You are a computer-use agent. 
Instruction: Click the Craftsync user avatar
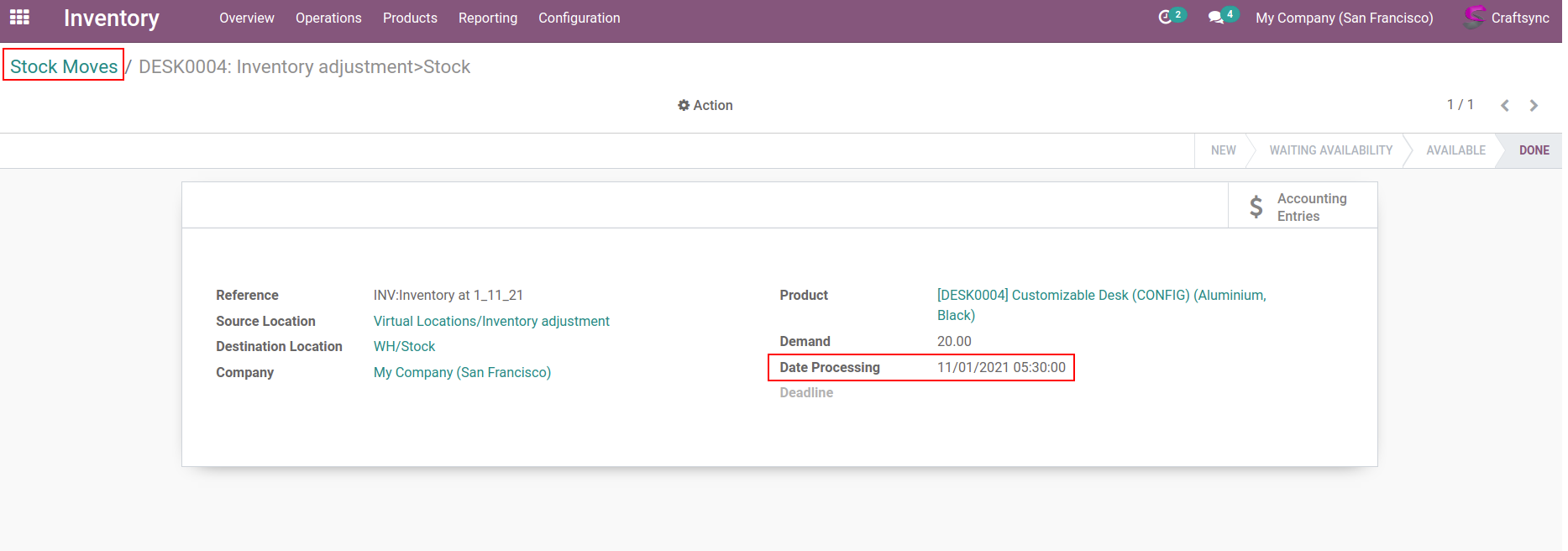pos(1474,18)
